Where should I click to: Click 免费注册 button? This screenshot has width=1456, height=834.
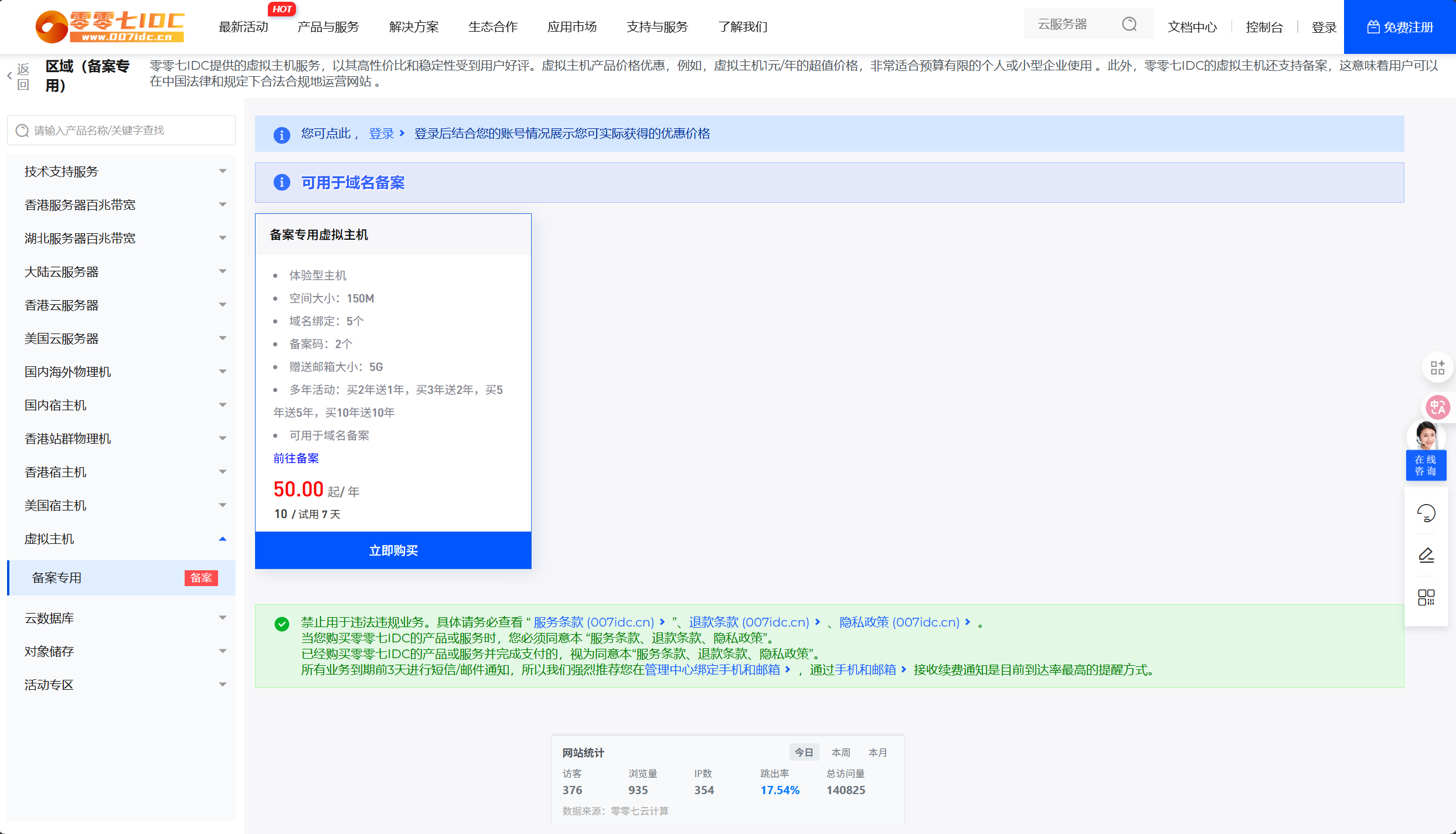tap(1400, 27)
